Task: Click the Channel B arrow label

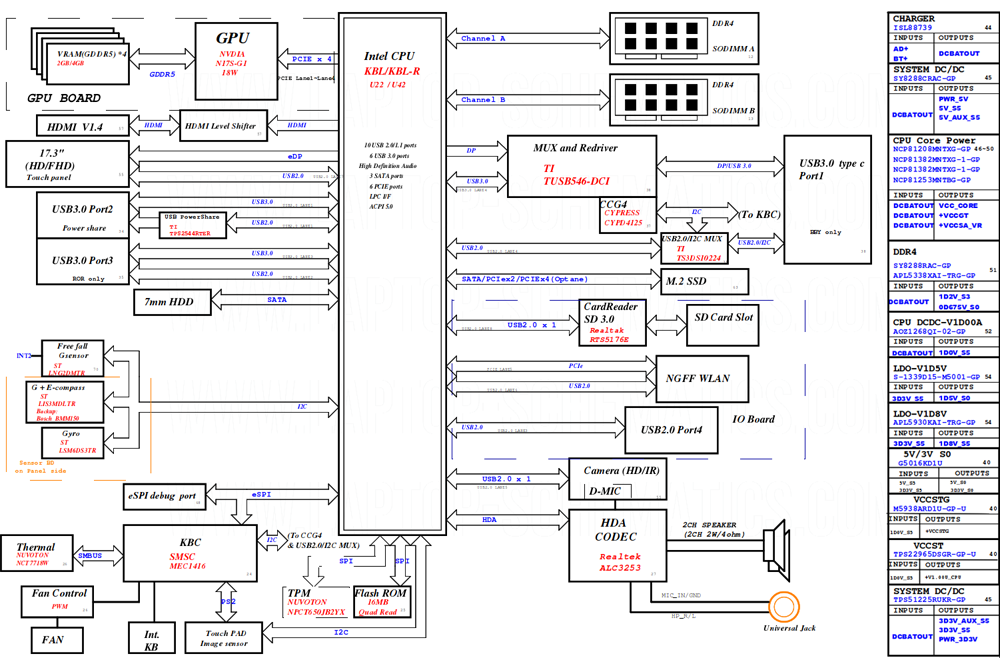Action: [483, 99]
